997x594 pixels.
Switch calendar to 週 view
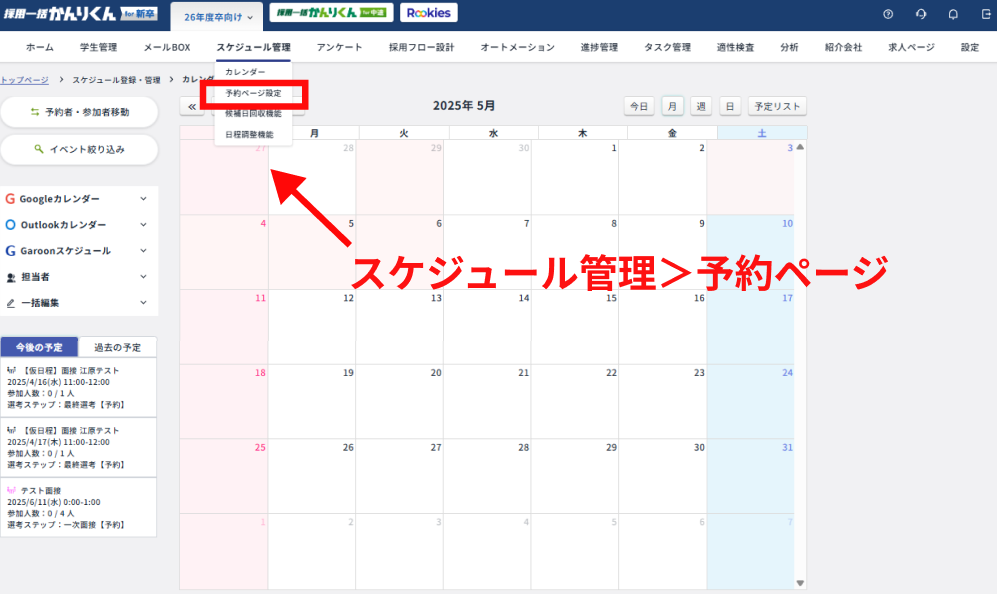pos(701,106)
